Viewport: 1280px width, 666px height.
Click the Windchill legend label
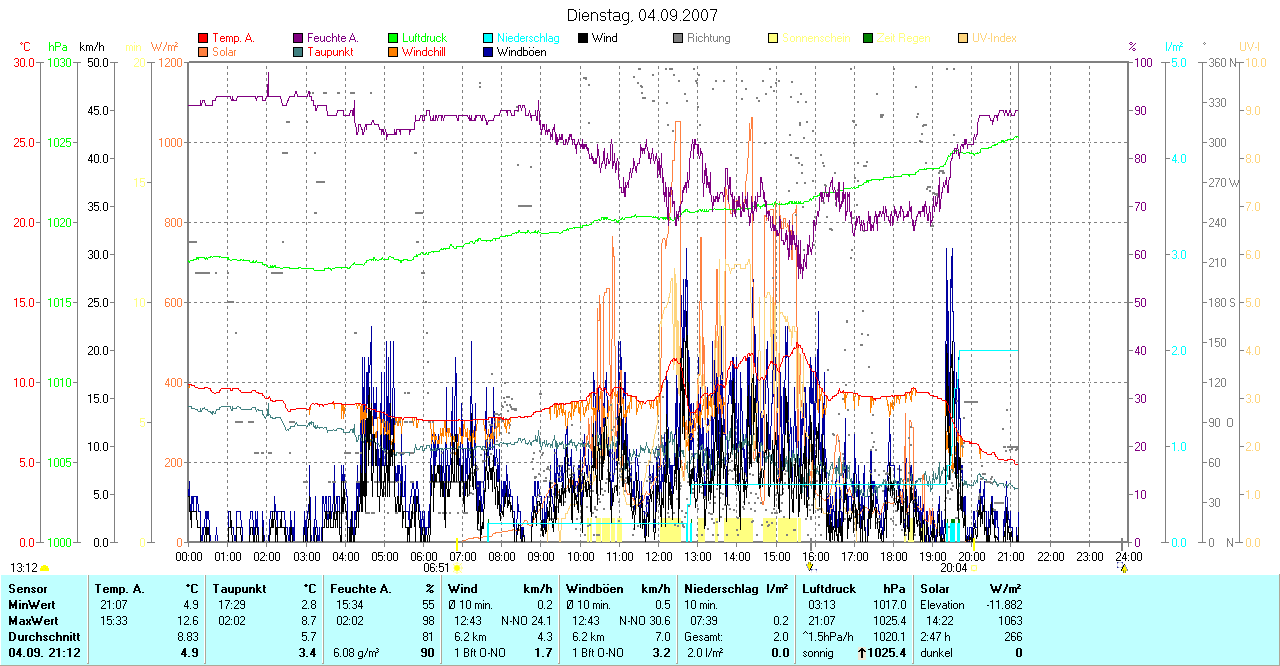423,51
